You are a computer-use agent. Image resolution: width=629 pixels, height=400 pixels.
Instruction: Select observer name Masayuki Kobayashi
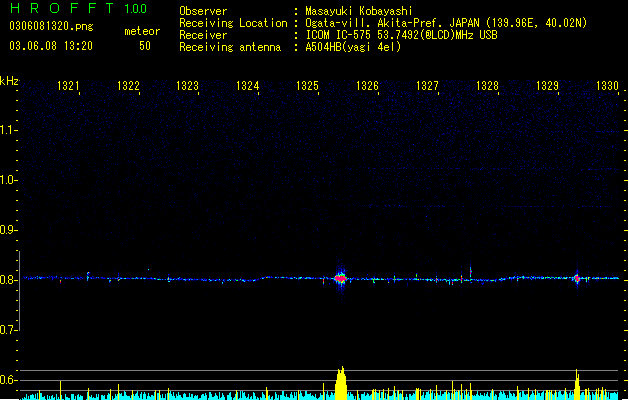click(359, 11)
